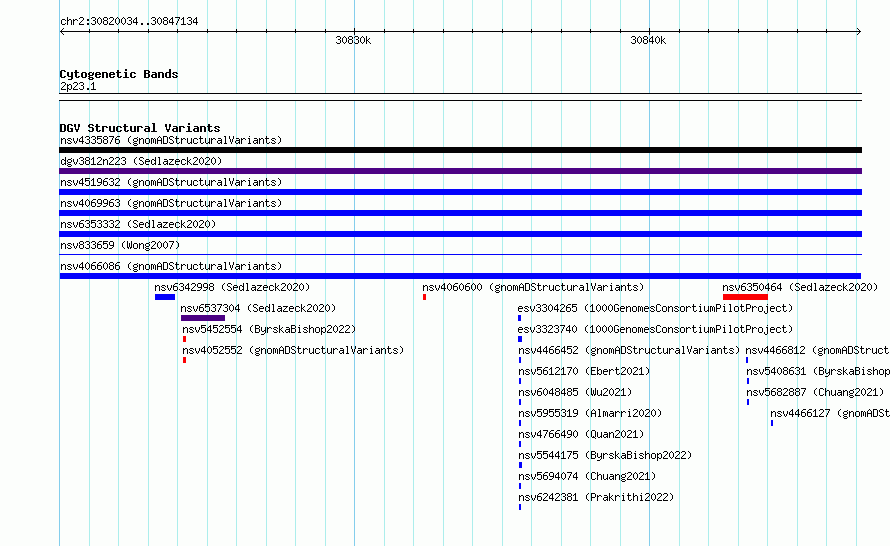The height and width of the screenshot is (546, 890).
Task: Open nsv833659 (Wong2007) label
Action: (x=120, y=245)
